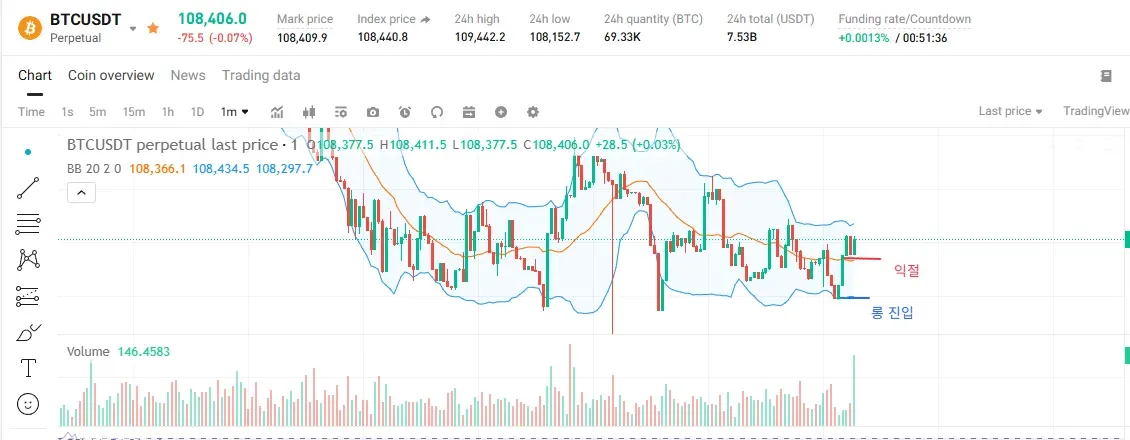Open the 1m interval dropdown

tap(235, 112)
